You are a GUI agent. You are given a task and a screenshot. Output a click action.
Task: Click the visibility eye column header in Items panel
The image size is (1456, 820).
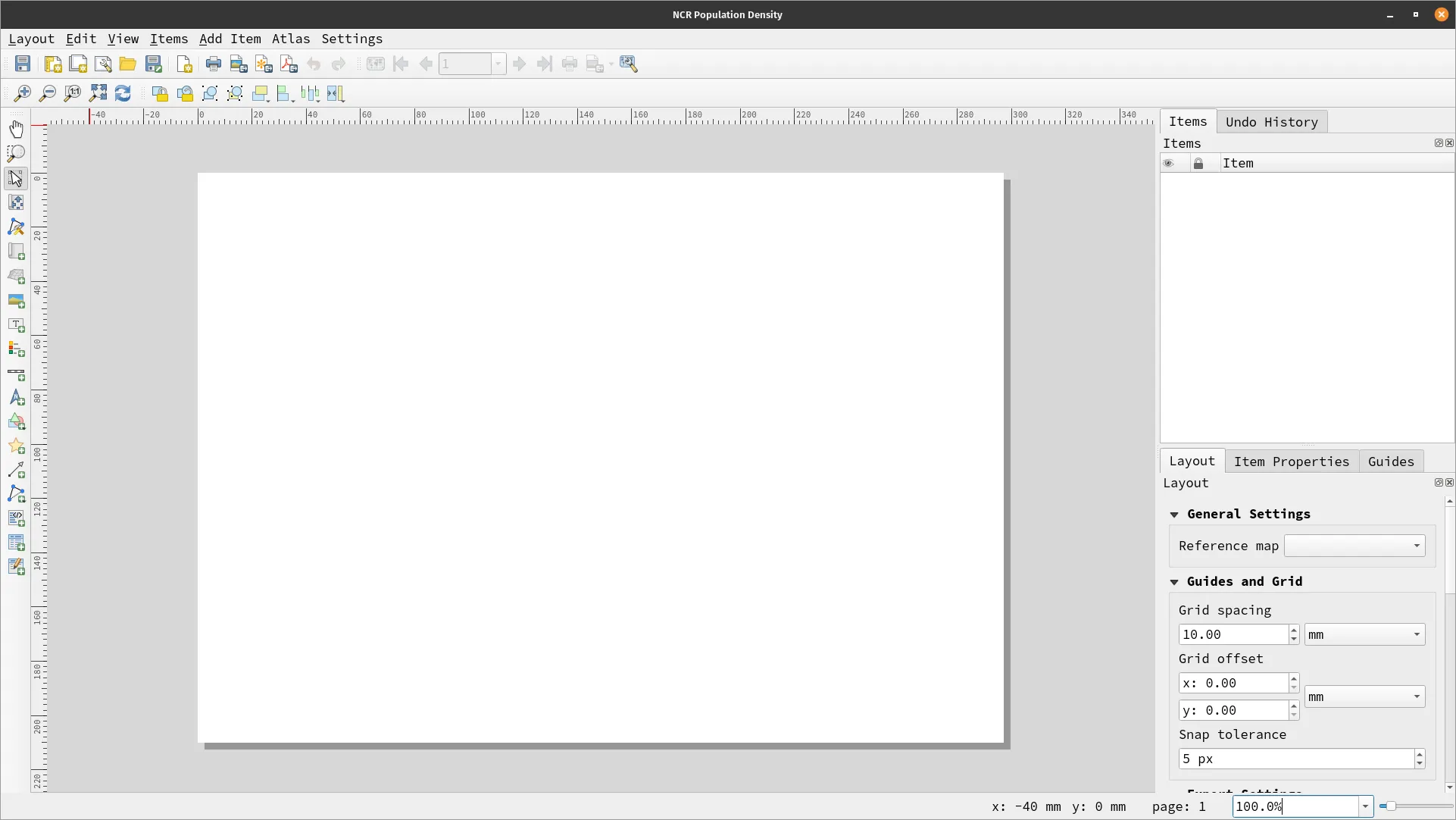[x=1168, y=163]
